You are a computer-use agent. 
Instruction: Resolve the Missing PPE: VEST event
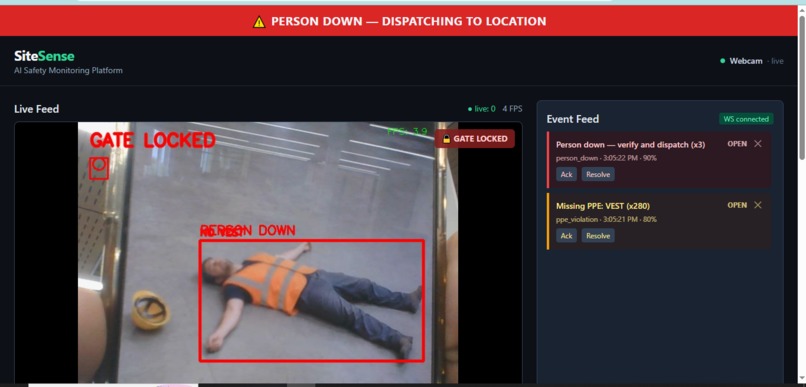pyautogui.click(x=598, y=235)
